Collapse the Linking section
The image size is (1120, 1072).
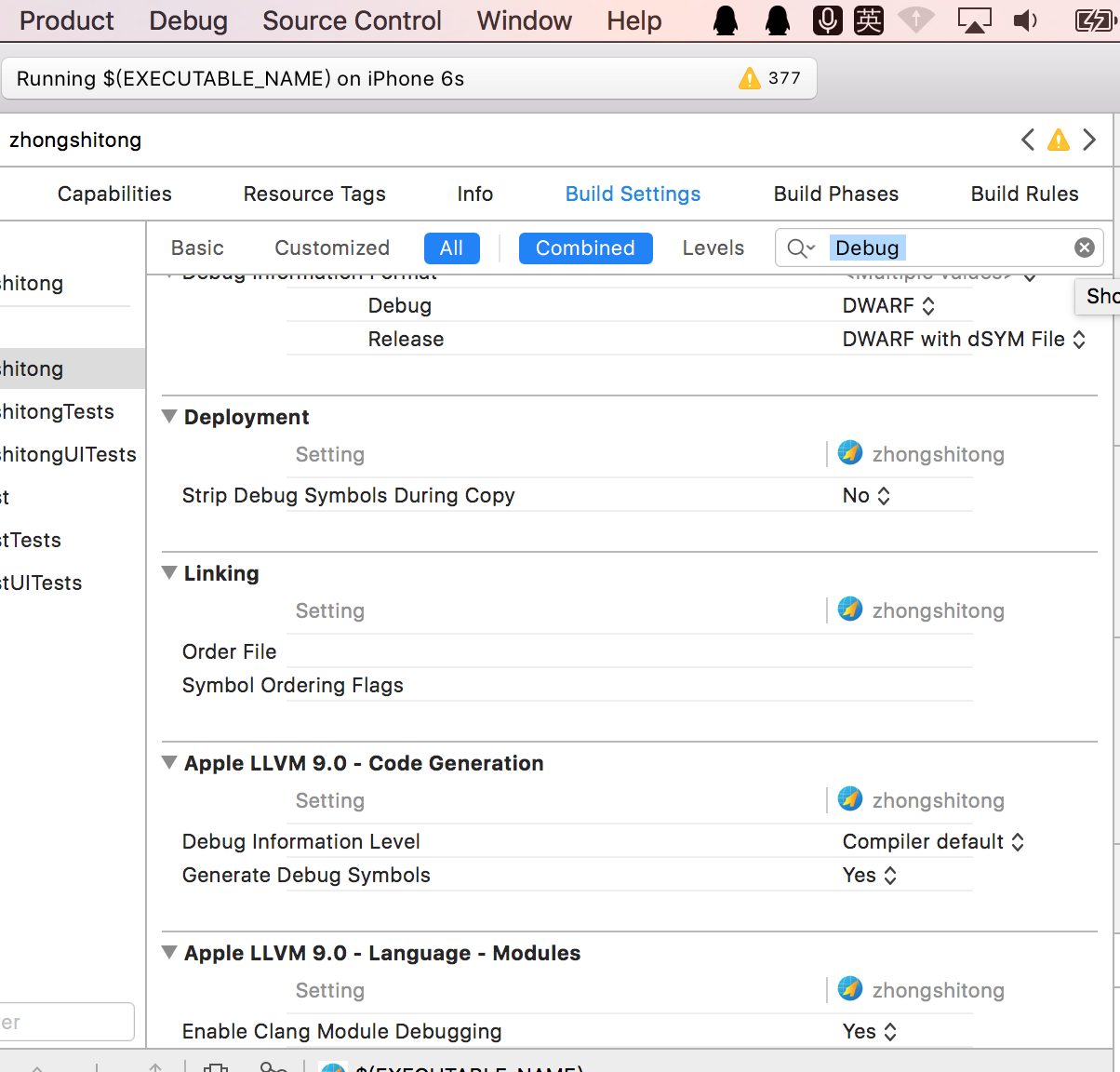click(169, 573)
